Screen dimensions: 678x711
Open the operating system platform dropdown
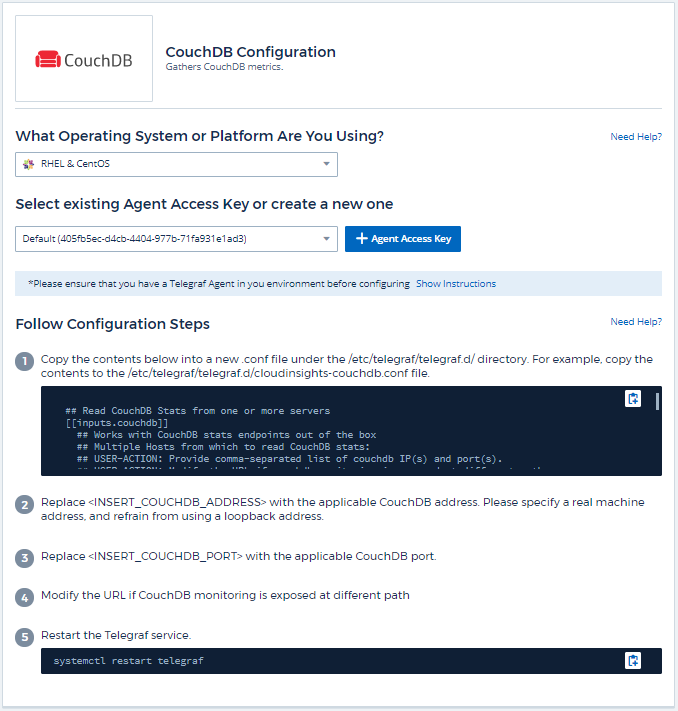177,164
